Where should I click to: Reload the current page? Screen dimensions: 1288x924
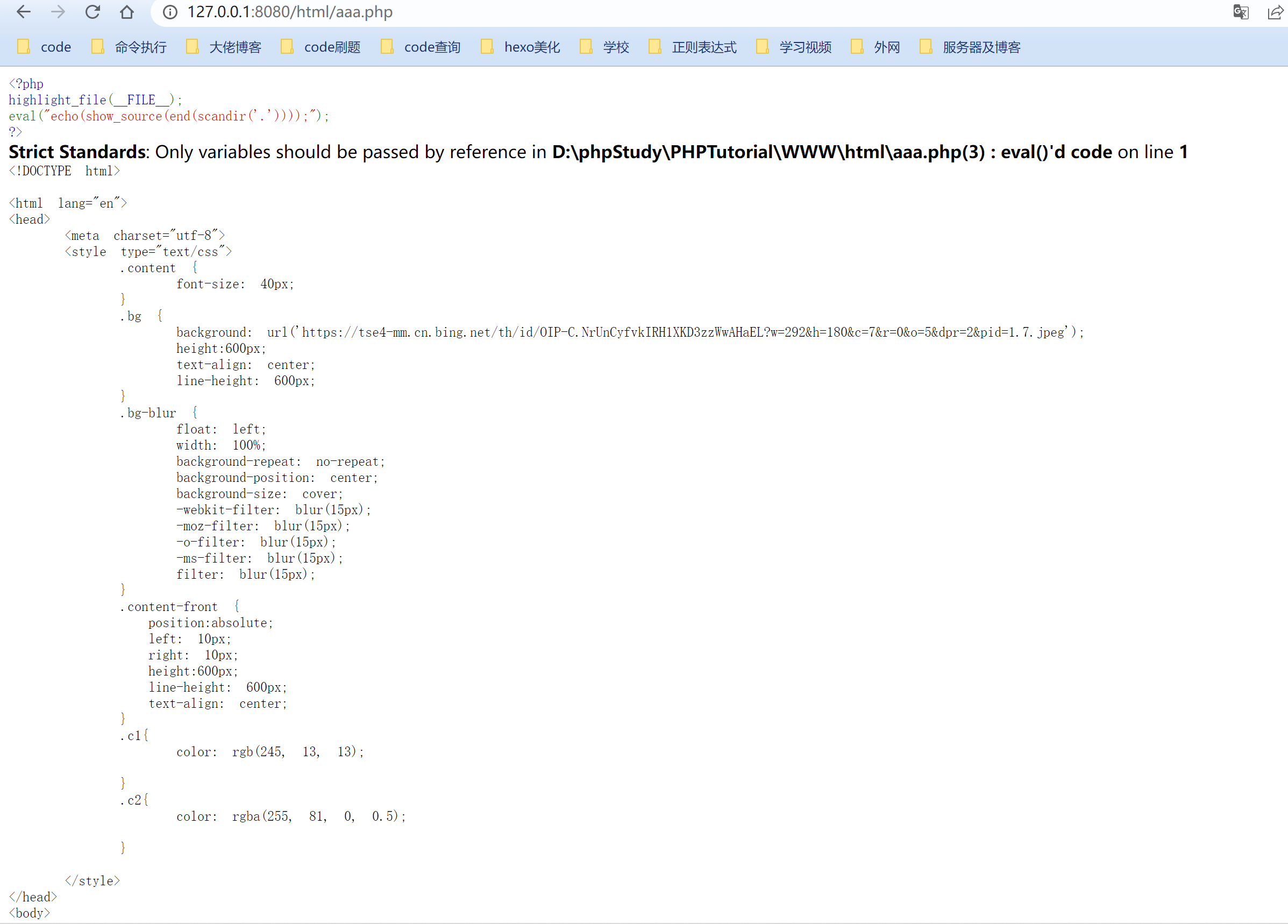point(92,12)
